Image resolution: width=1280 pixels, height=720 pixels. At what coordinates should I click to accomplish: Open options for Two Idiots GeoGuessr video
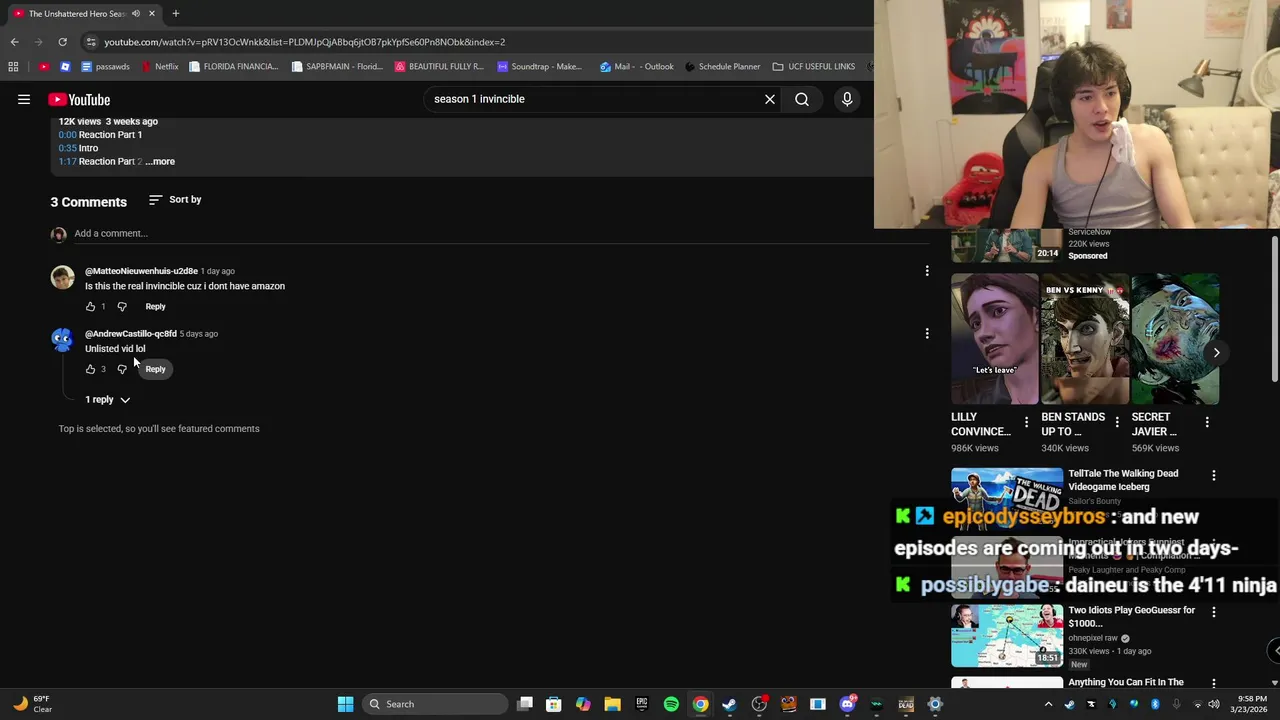pos(1214,612)
